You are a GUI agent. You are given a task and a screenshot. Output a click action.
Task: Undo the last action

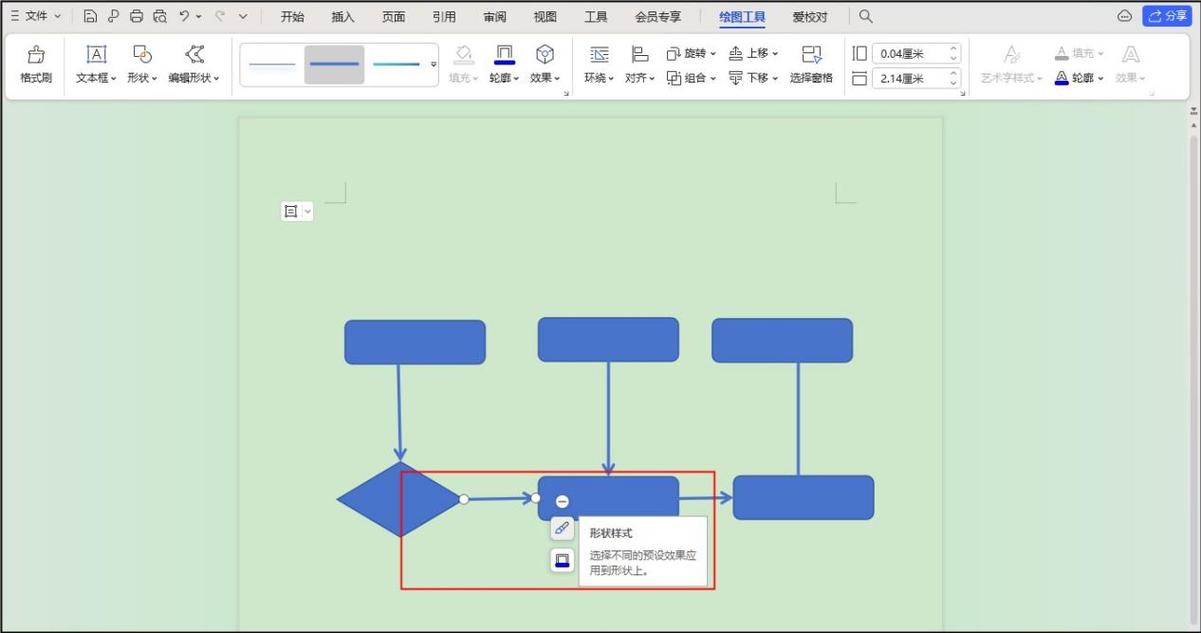[184, 16]
